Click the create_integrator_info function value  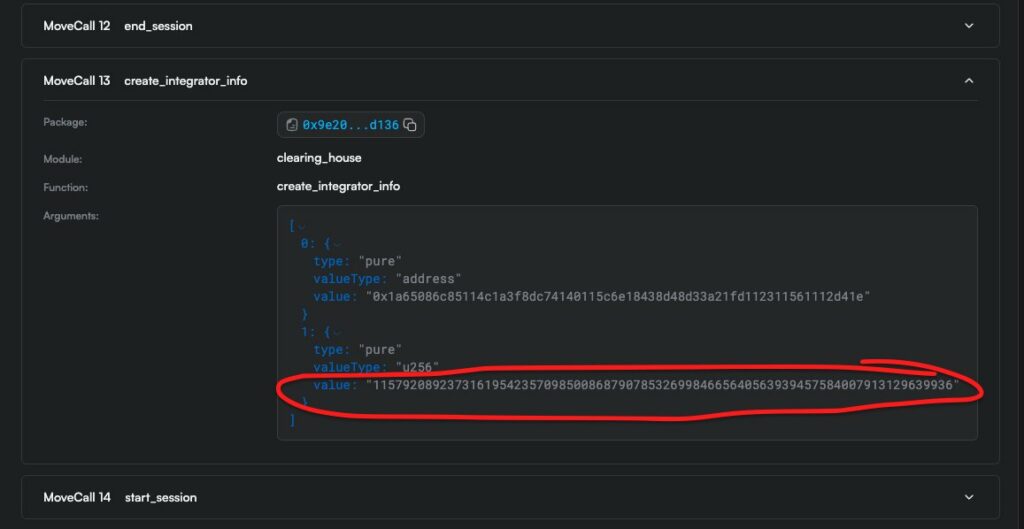click(338, 187)
